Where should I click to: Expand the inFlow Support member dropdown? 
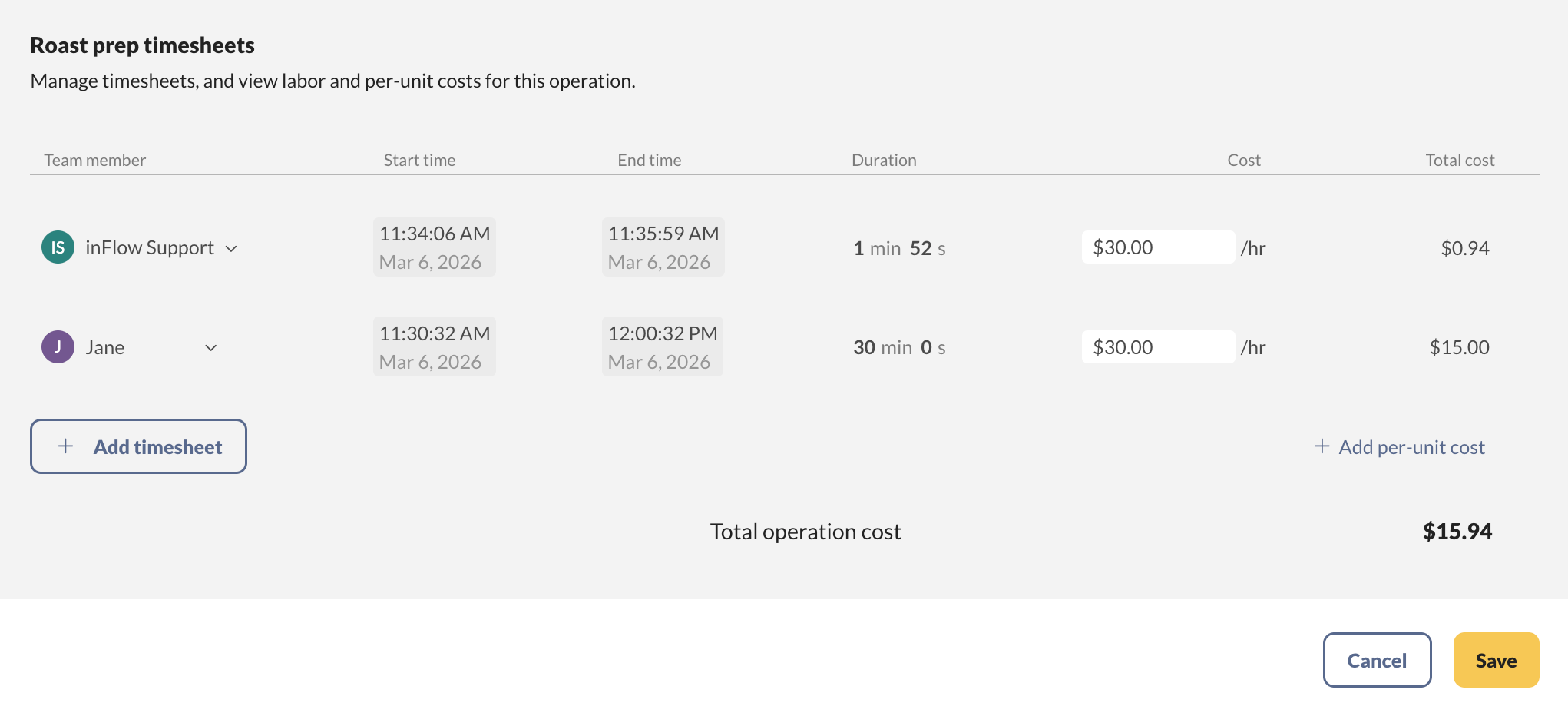(x=232, y=248)
